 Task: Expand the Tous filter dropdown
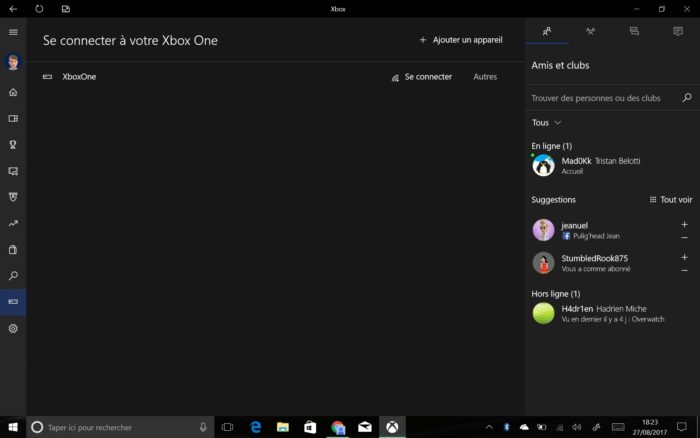546,122
